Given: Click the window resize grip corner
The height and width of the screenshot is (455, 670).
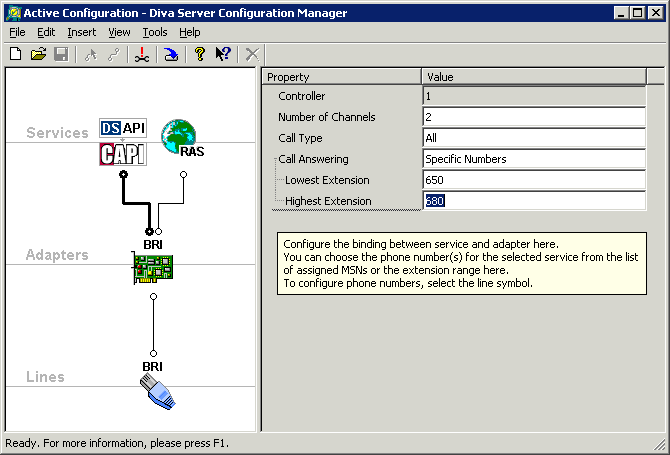Looking at the screenshot, I should click(660, 445).
